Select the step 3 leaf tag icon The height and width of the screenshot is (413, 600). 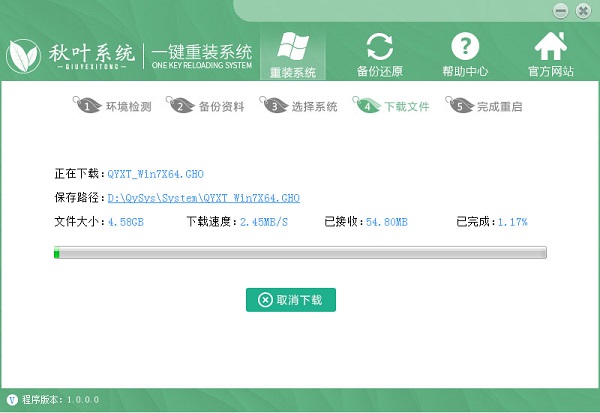click(x=273, y=104)
